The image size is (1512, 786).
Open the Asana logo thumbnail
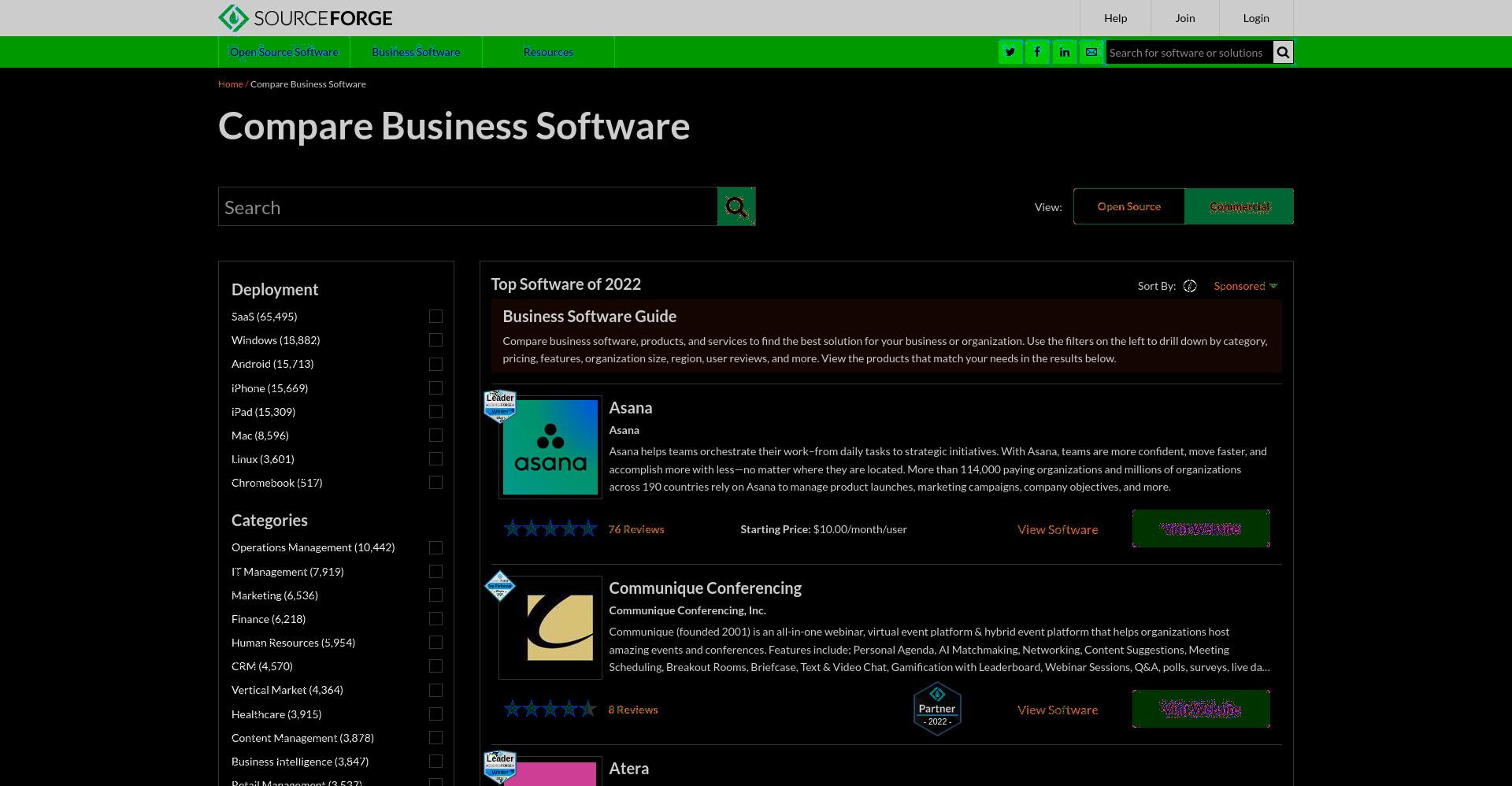point(550,447)
